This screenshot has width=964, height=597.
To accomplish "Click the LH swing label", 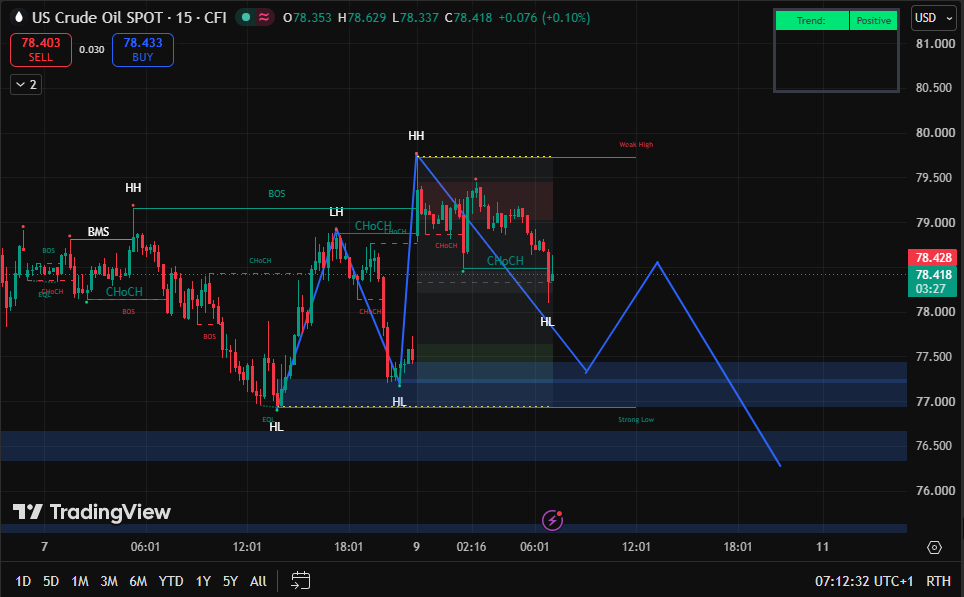I will click(x=336, y=212).
